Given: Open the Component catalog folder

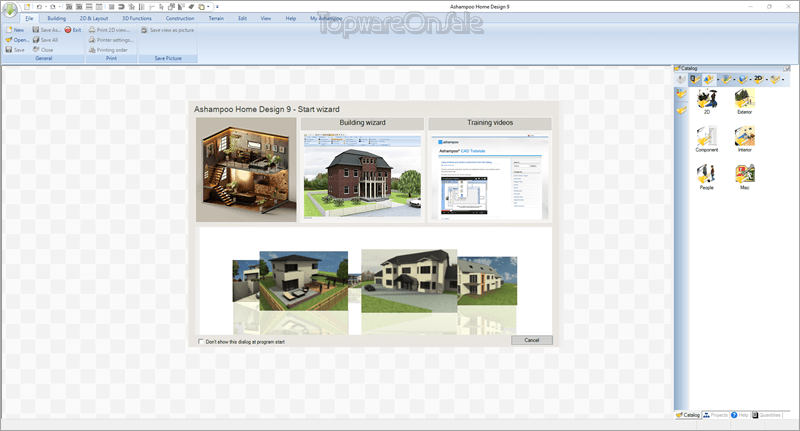Looking at the screenshot, I should [707, 139].
